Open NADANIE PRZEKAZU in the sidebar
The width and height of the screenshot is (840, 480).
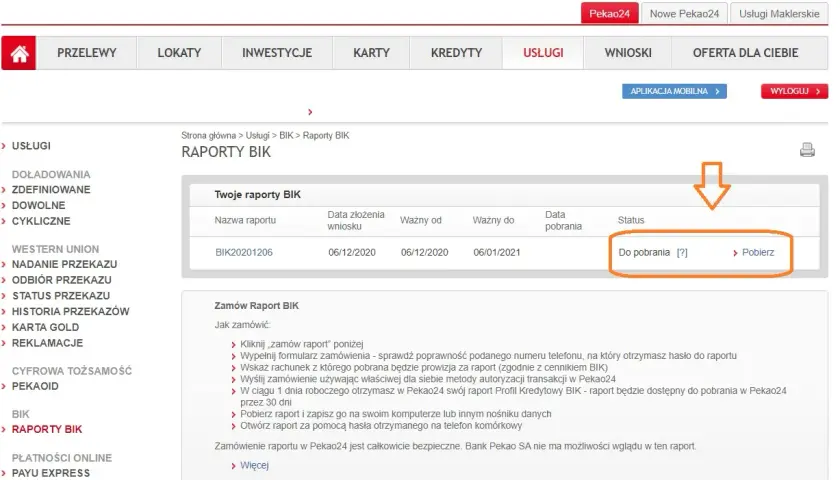click(64, 264)
